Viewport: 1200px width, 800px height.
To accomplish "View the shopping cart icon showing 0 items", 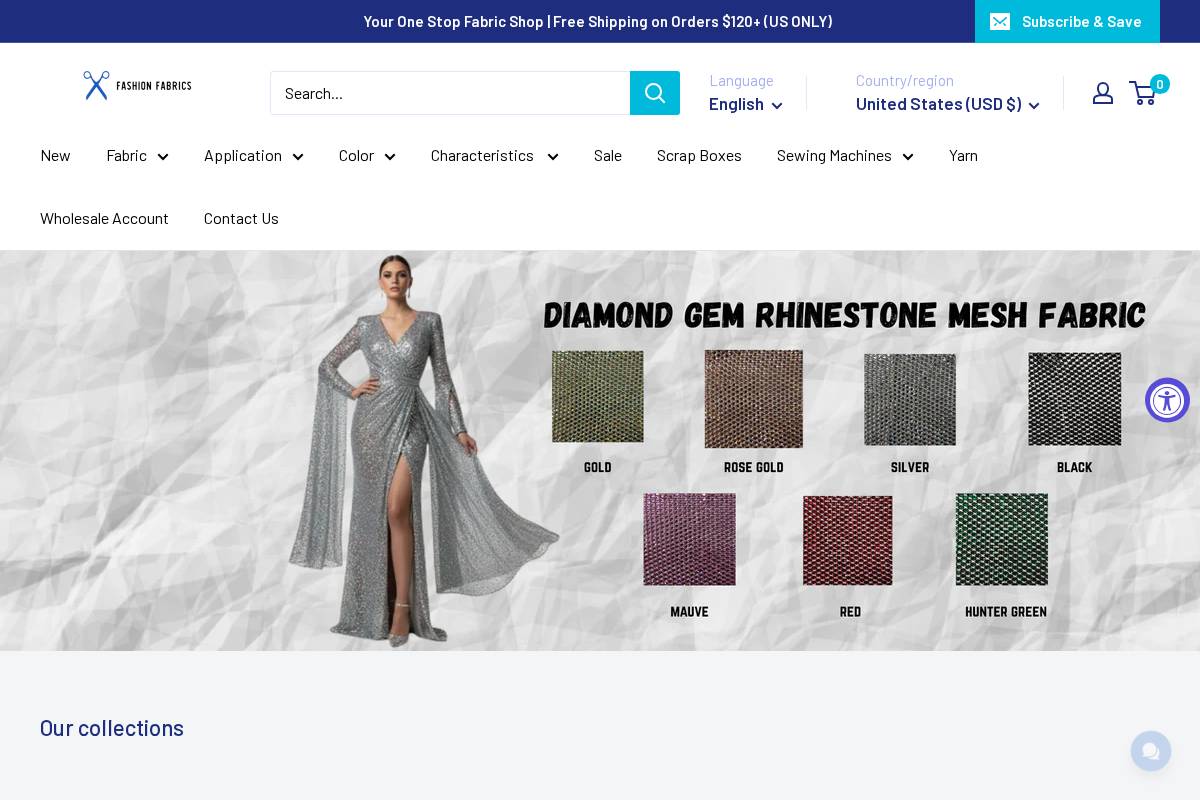I will 1143,93.
